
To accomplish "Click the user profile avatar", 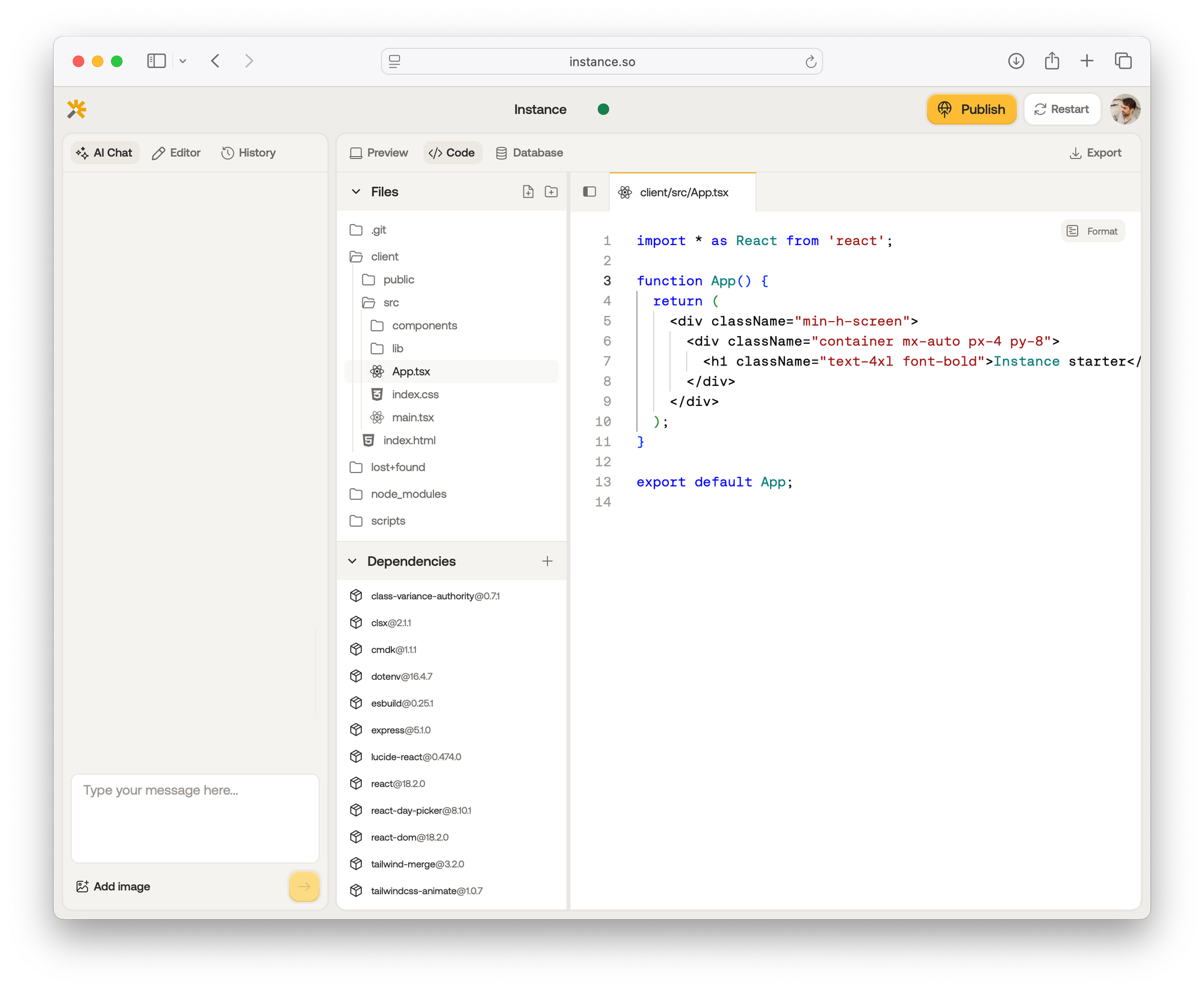I will click(x=1124, y=109).
